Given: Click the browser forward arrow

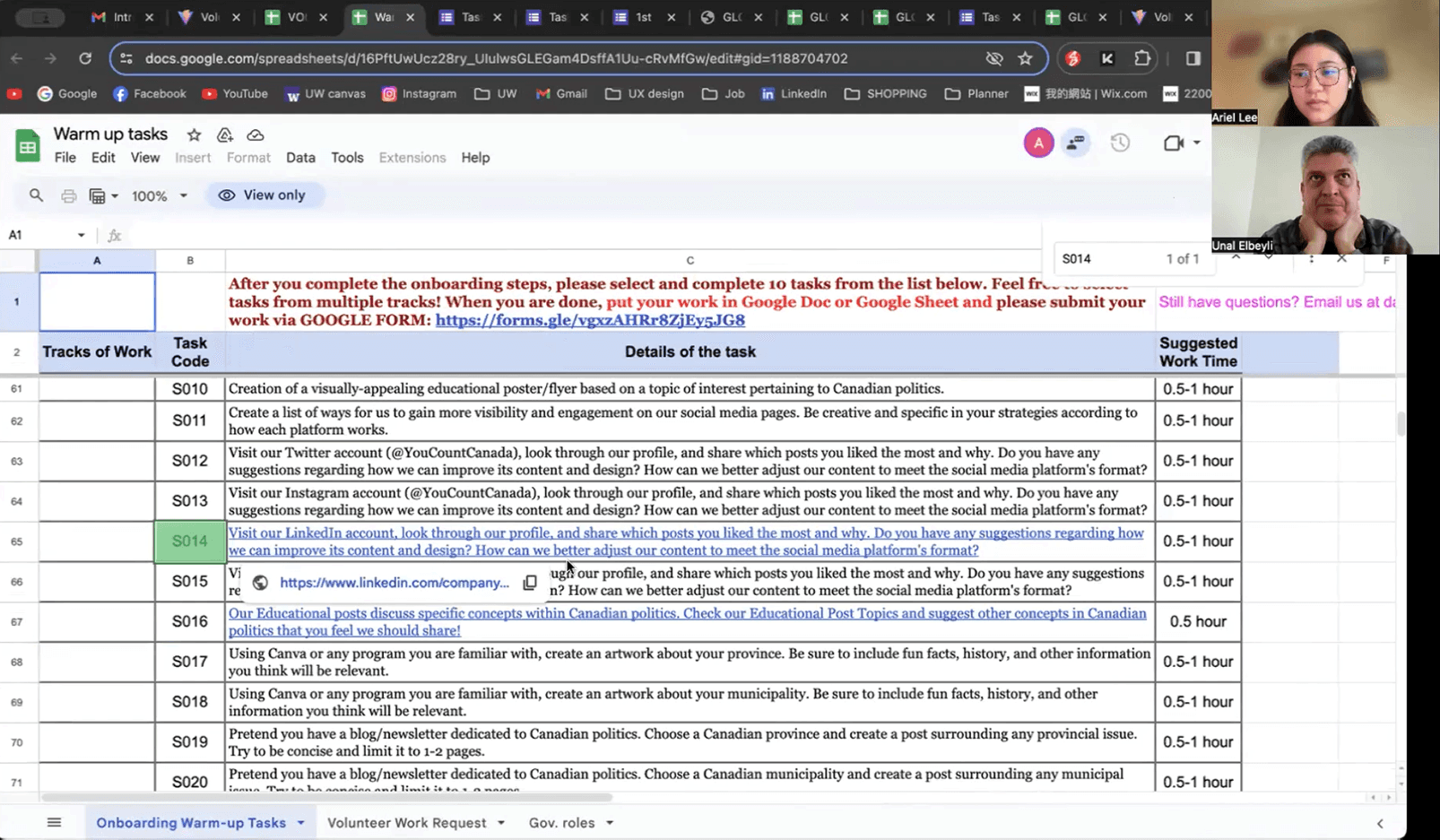Looking at the screenshot, I should pyautogui.click(x=50, y=58).
